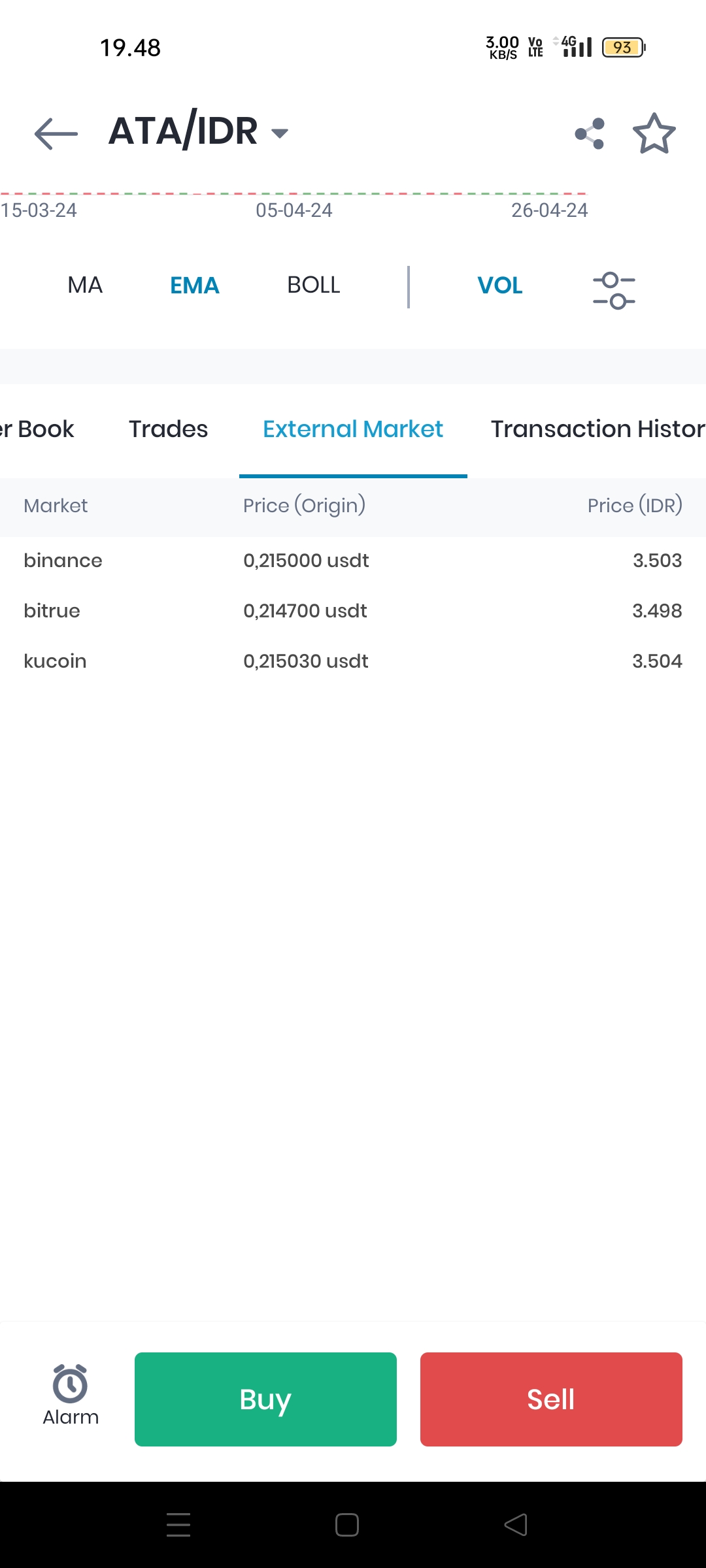Switch to the Trades tab

point(168,429)
